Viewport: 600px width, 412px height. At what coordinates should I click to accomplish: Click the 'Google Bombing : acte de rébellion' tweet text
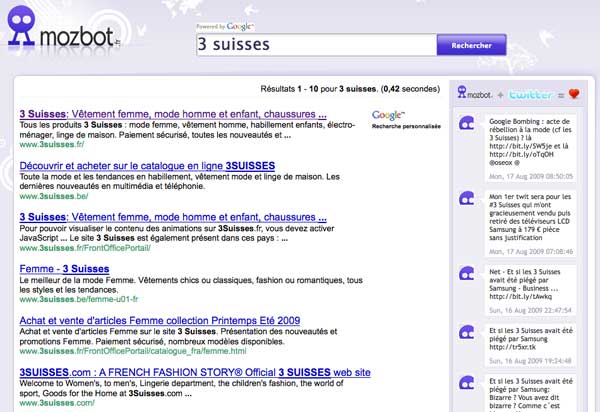pyautogui.click(x=530, y=142)
